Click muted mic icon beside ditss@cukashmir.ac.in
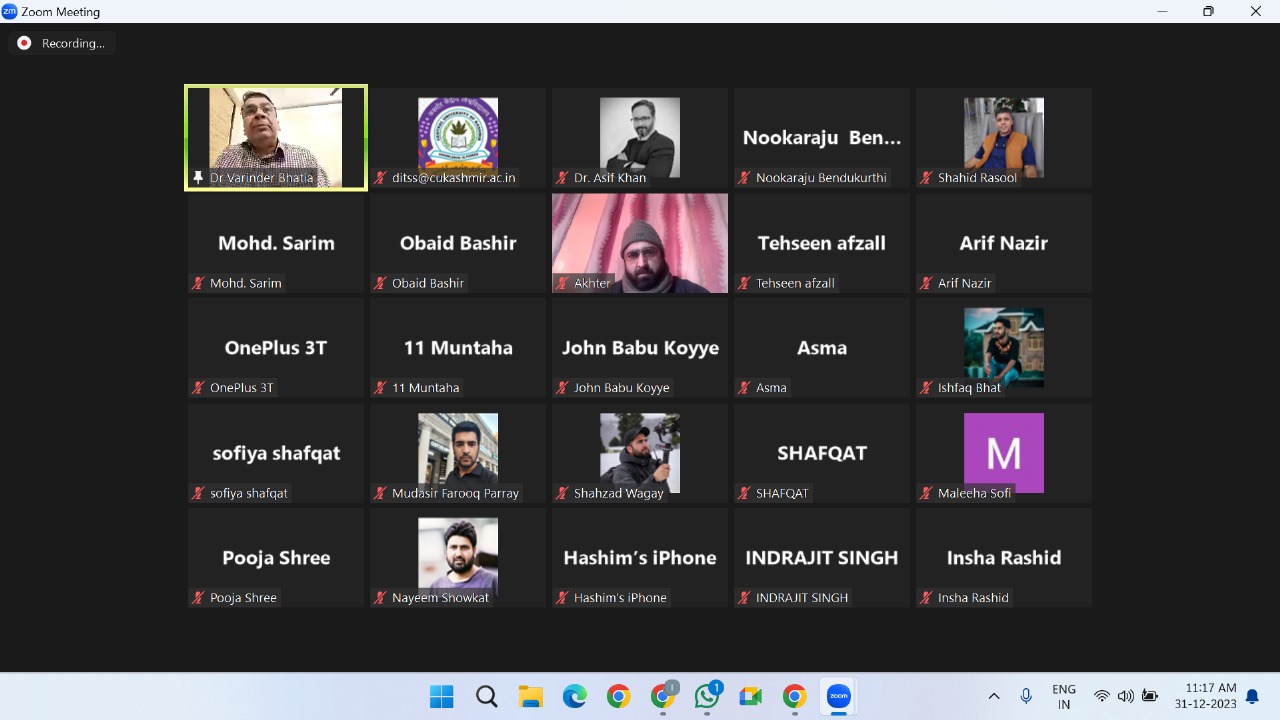 click(380, 178)
